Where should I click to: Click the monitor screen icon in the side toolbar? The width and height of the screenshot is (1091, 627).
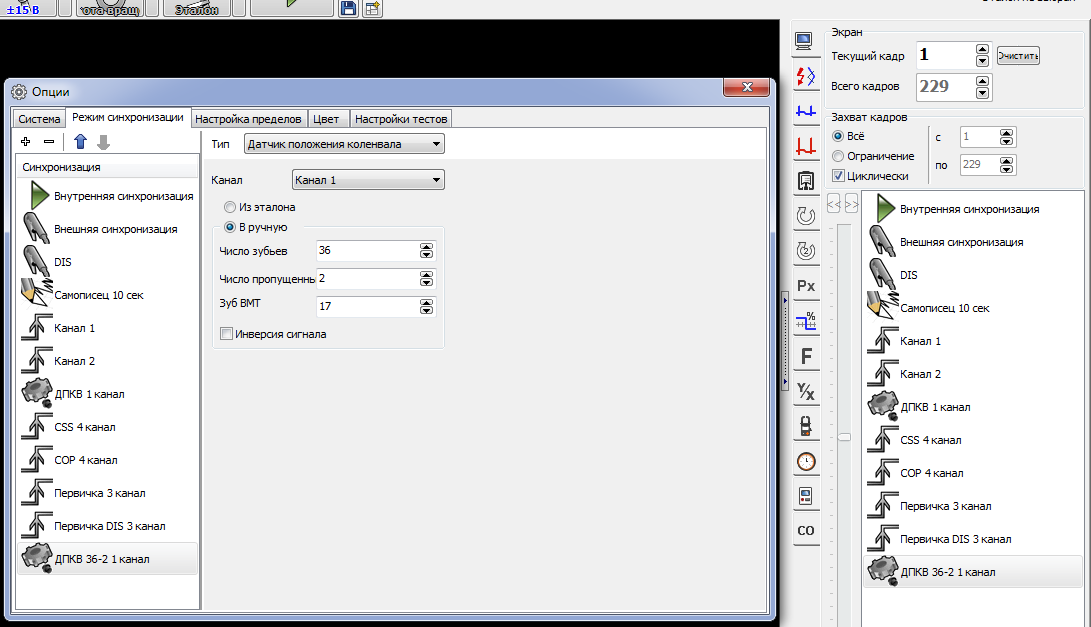pos(804,41)
